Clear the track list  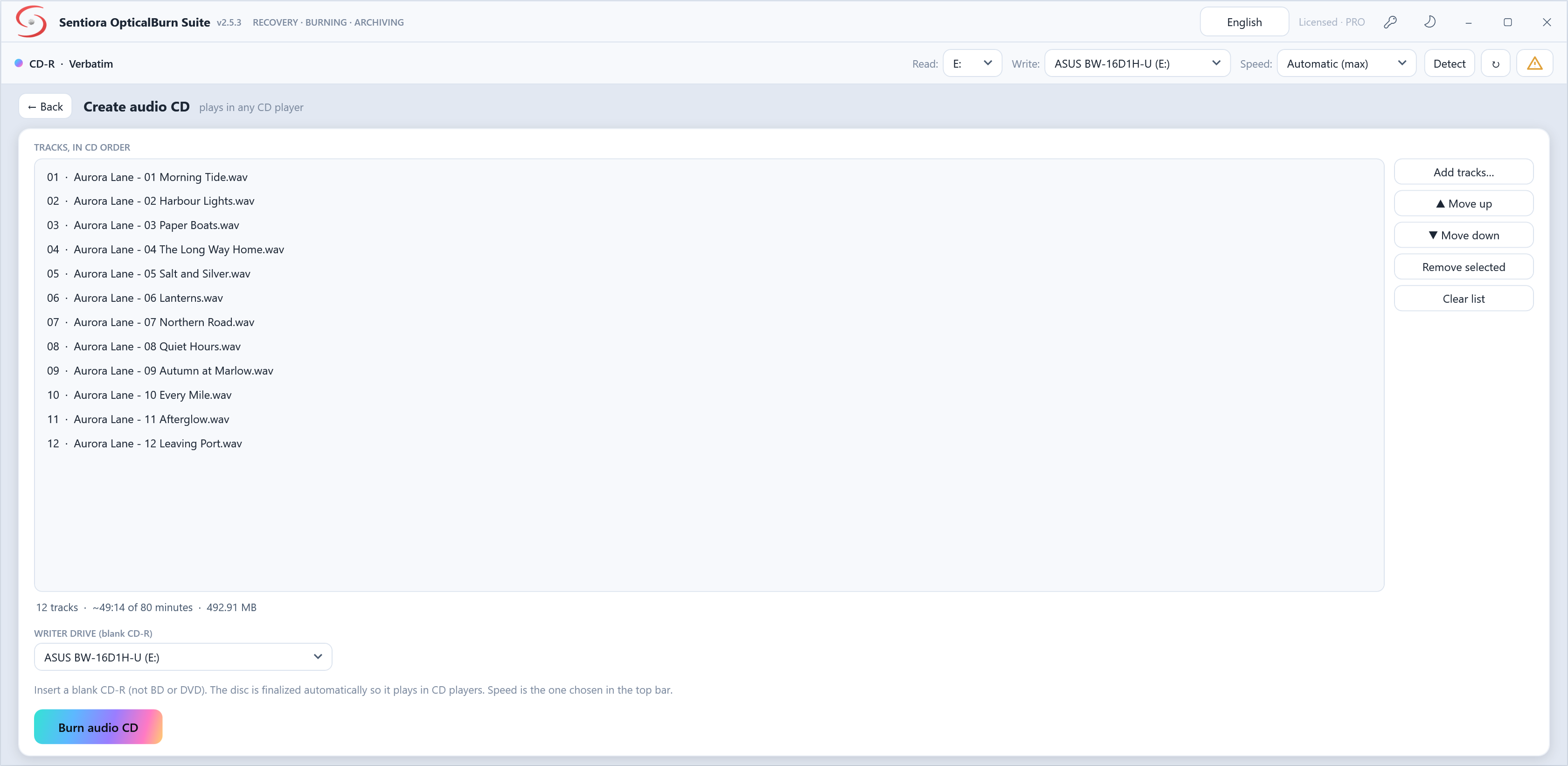point(1464,299)
